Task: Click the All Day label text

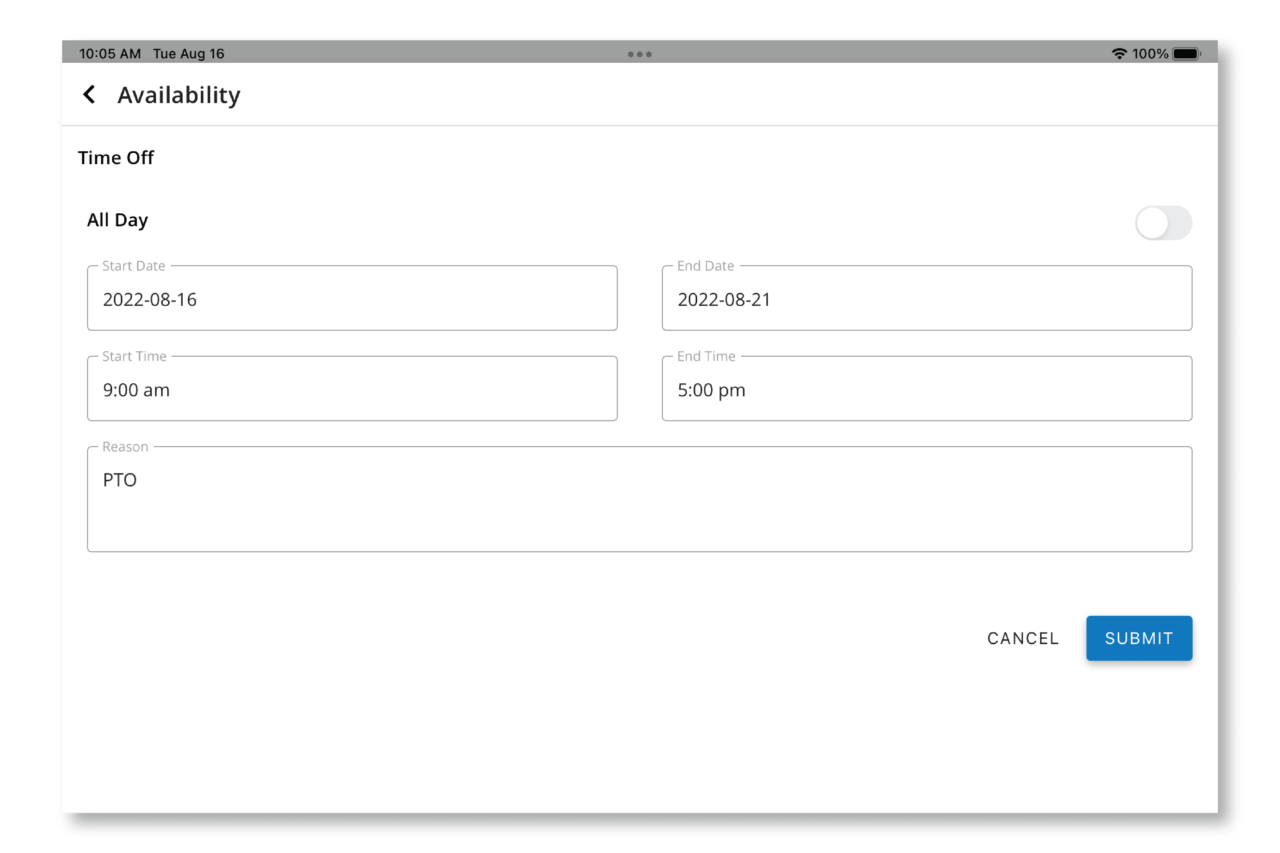Action: pyautogui.click(x=117, y=220)
